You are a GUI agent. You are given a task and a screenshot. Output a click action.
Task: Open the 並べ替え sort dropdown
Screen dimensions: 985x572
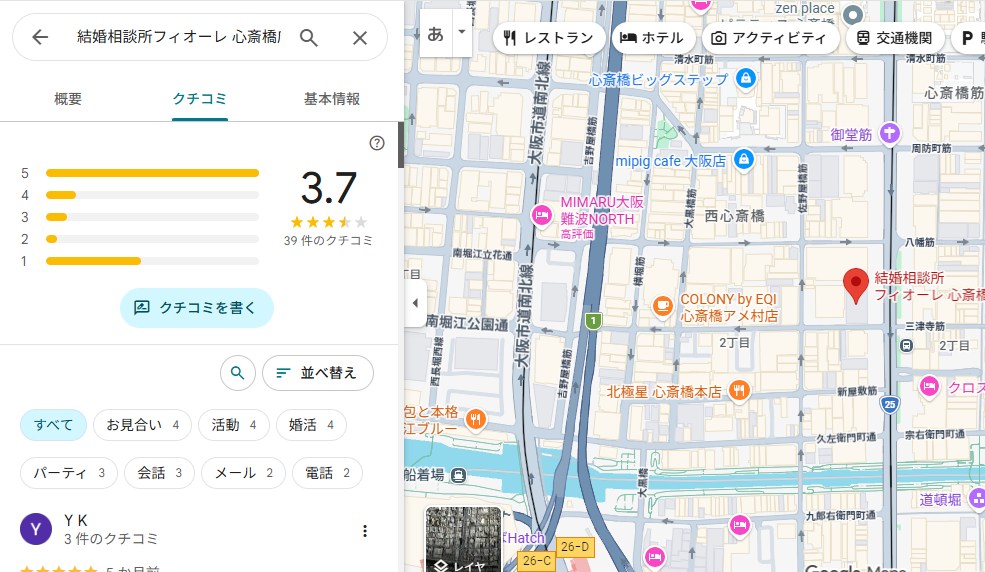[317, 373]
